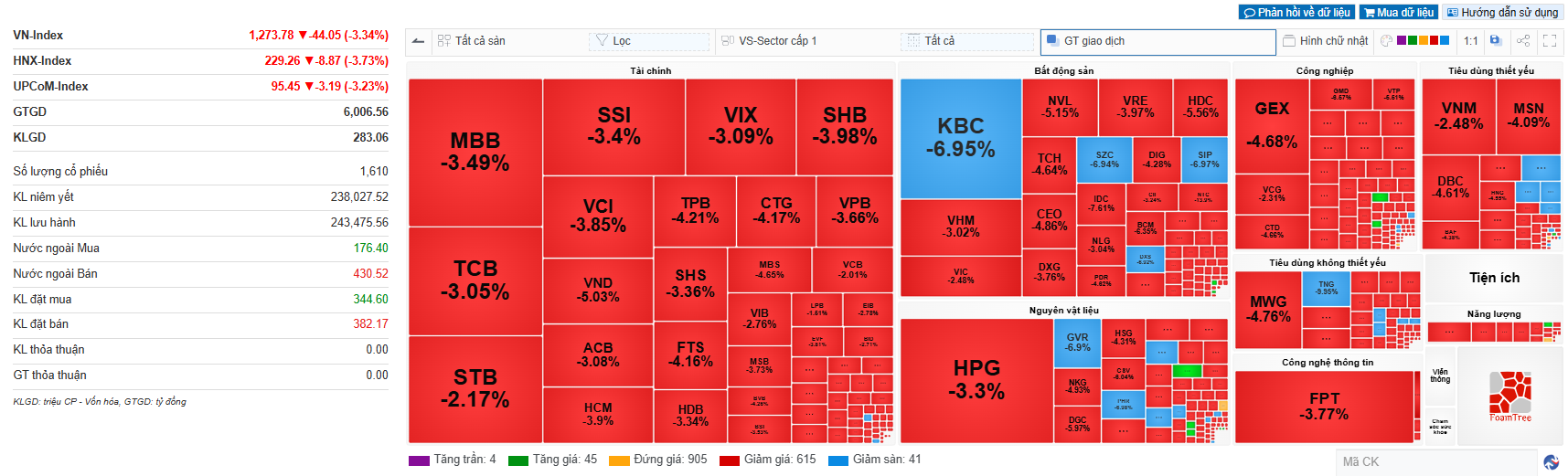Open the color palette icon
1568x476 pixels.
click(x=1387, y=40)
